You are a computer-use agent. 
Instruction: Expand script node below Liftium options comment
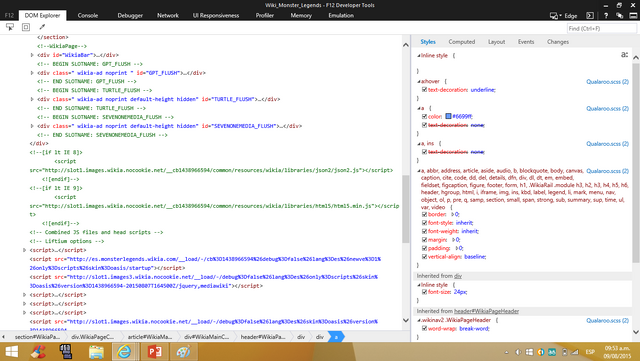click(x=24, y=250)
